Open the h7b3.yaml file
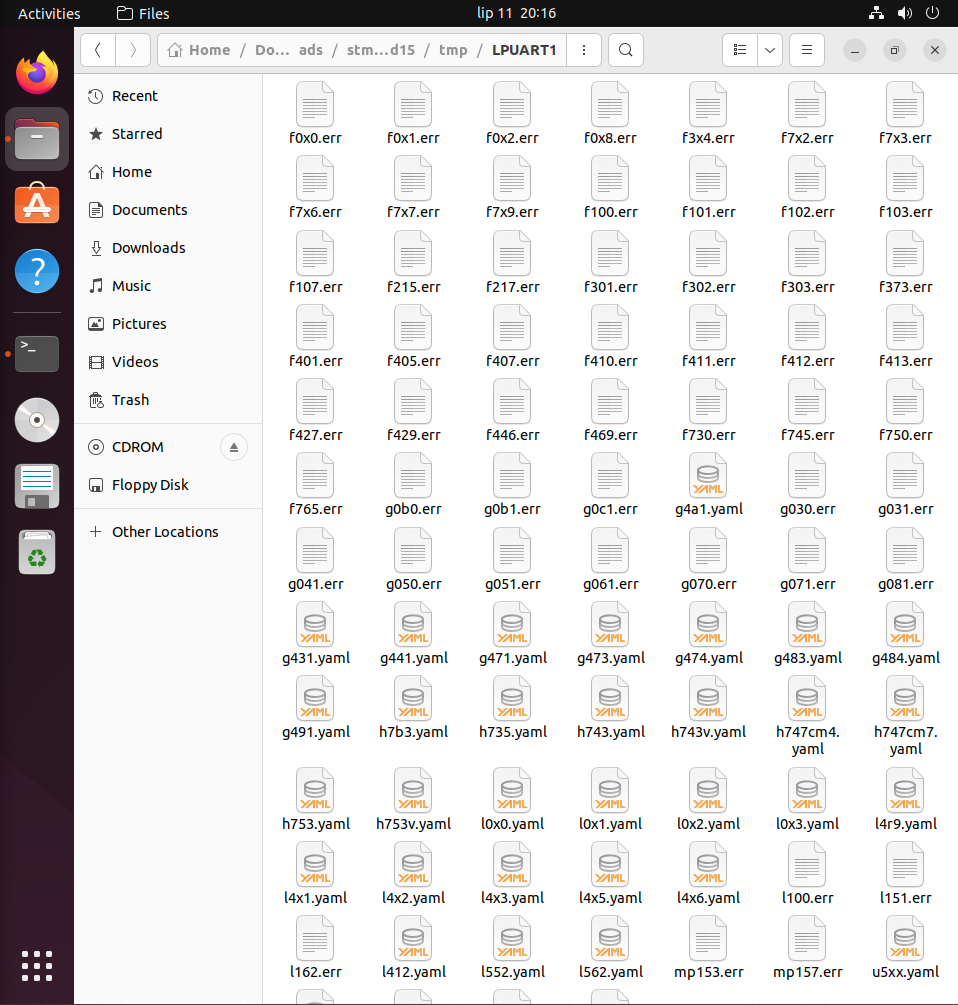 tap(413, 699)
